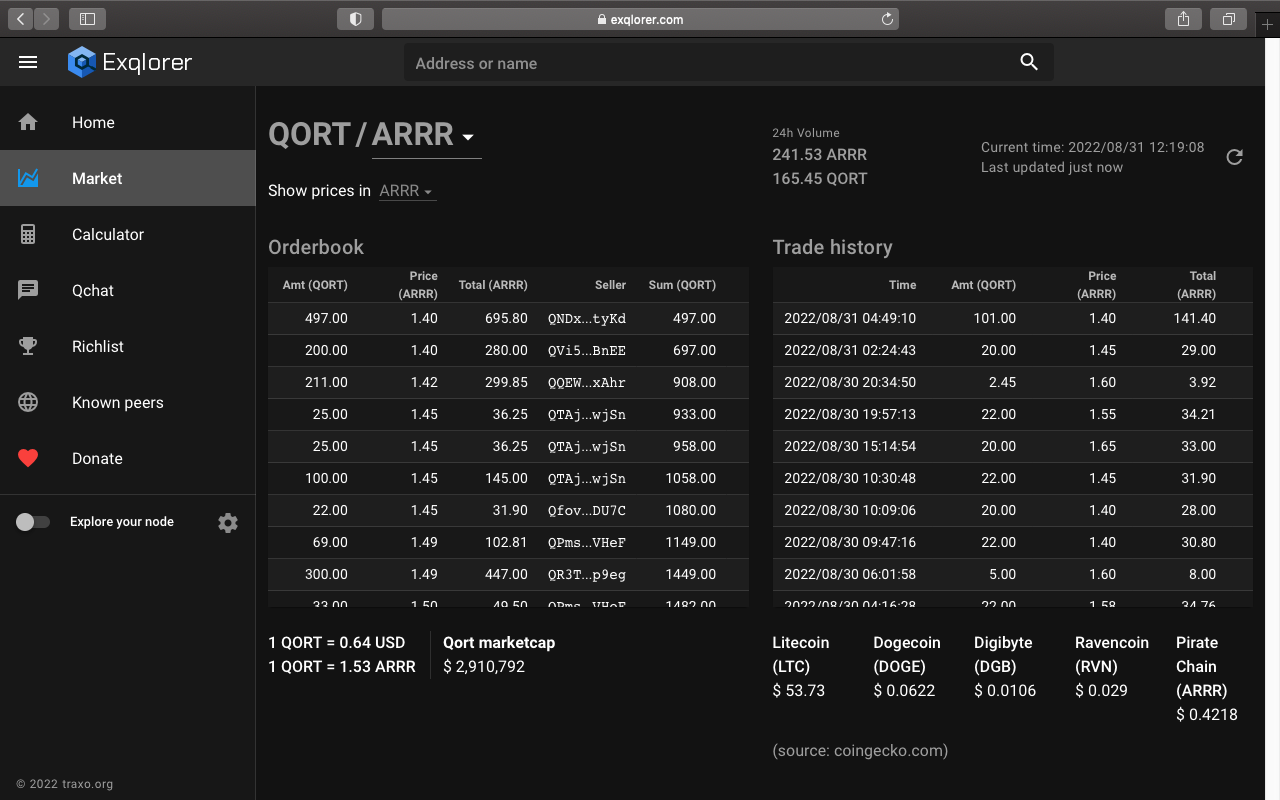The image size is (1280, 800).
Task: Open a new Safari tab
Action: [x=1267, y=24]
